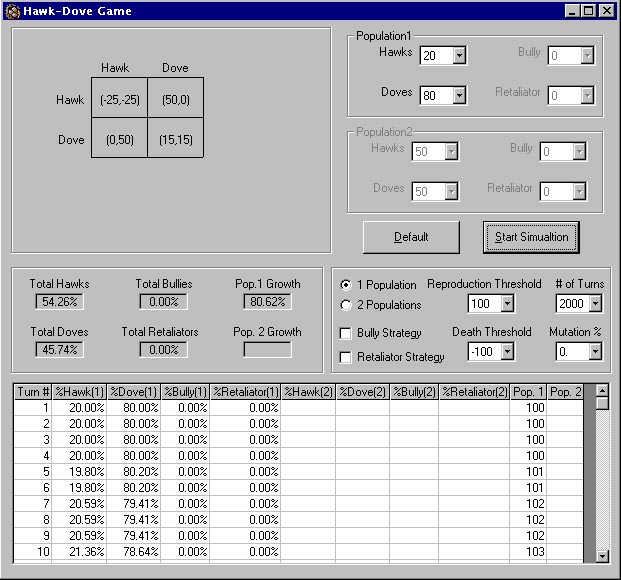Screen dimensions: 621x580
Task: Open Population1 Doves dropdown
Action: tap(459, 95)
